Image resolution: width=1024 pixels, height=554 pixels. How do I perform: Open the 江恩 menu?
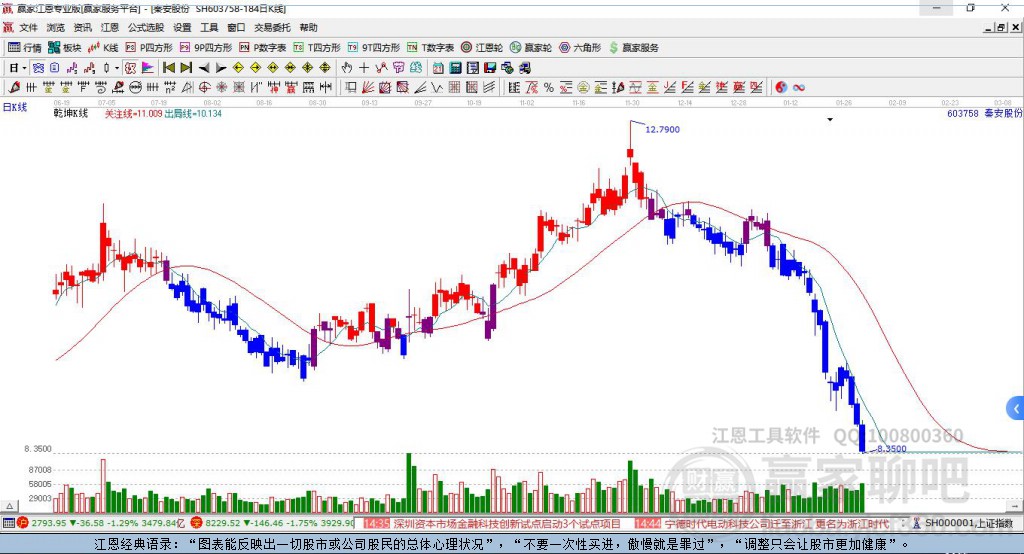[110, 27]
